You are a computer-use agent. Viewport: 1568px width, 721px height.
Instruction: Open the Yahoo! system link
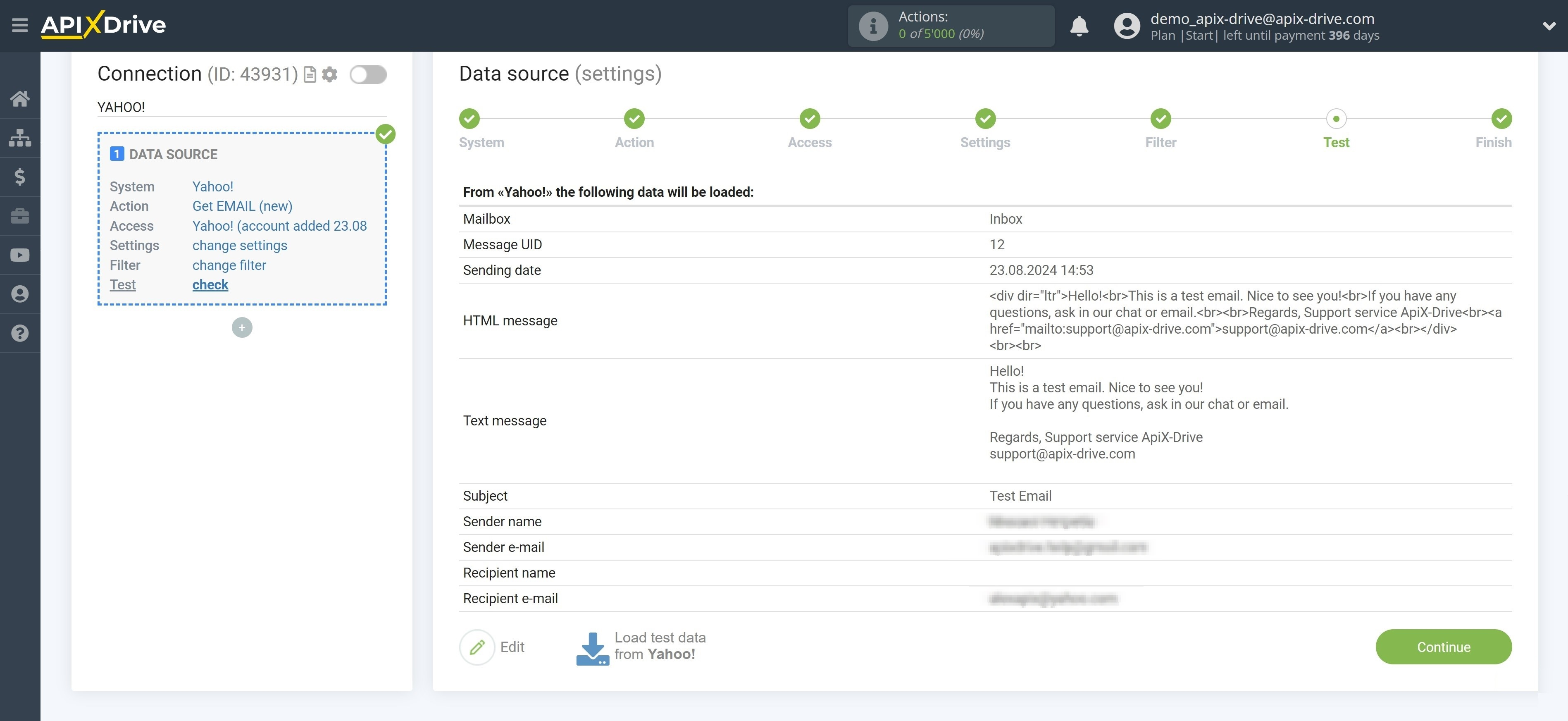(212, 186)
